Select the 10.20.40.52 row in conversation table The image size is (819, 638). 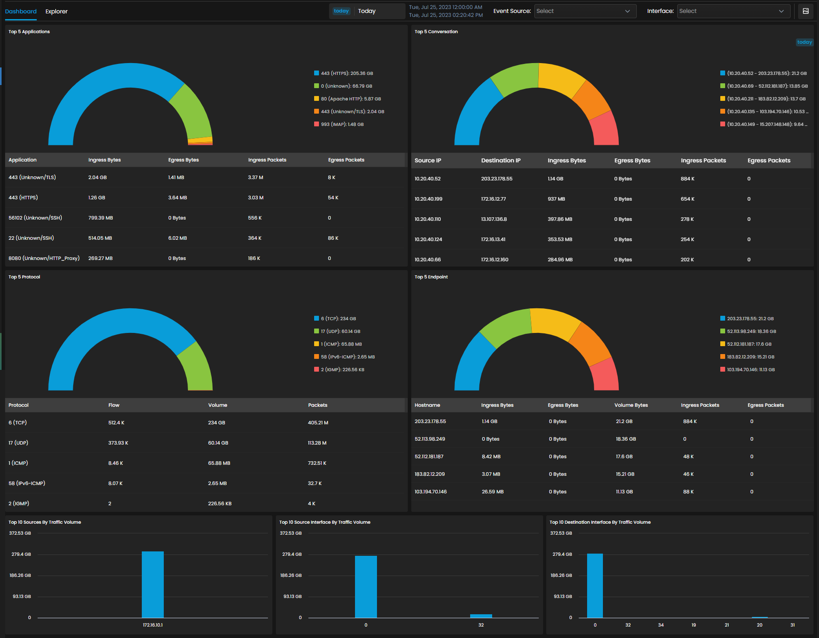(x=611, y=179)
